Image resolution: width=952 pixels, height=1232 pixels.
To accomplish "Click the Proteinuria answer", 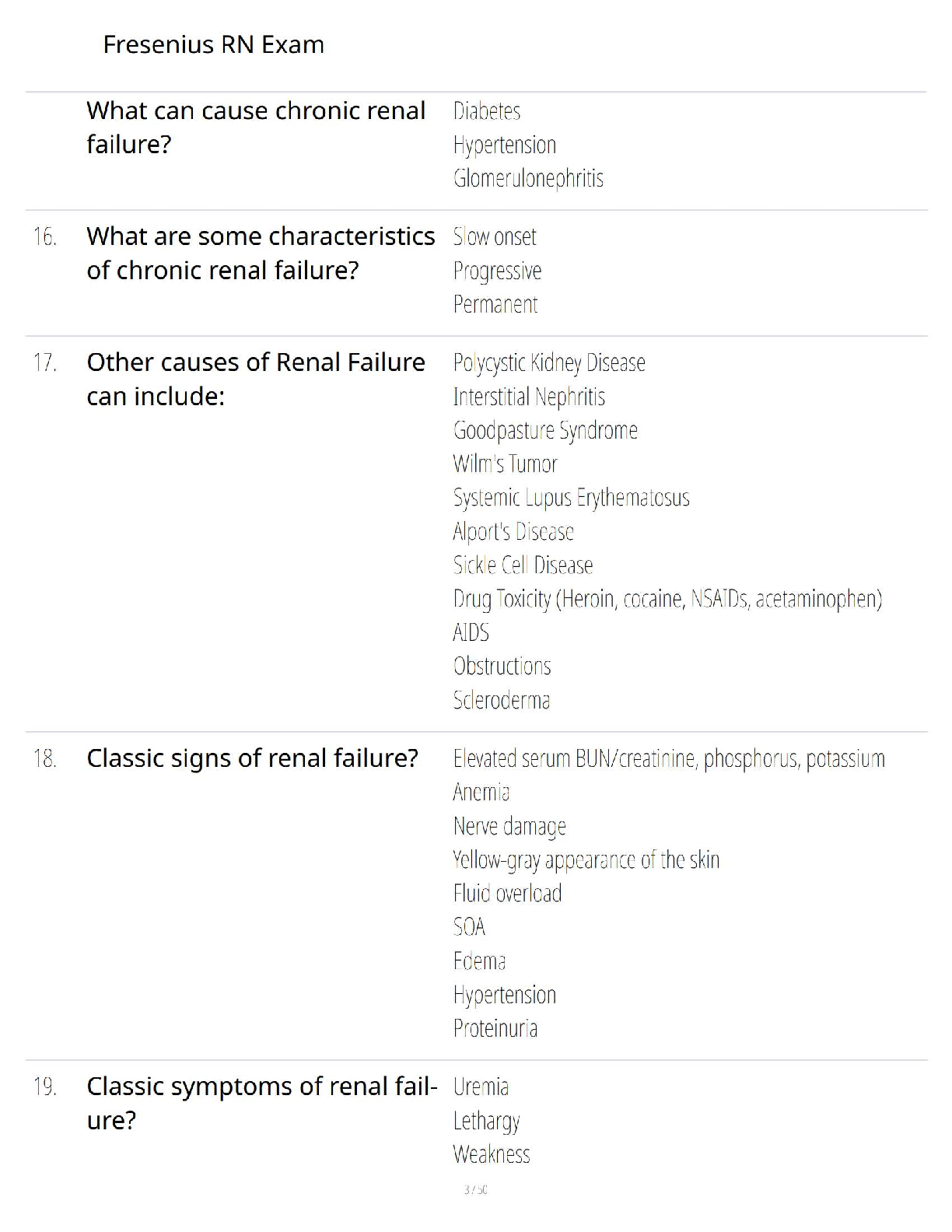I will coord(495,1028).
